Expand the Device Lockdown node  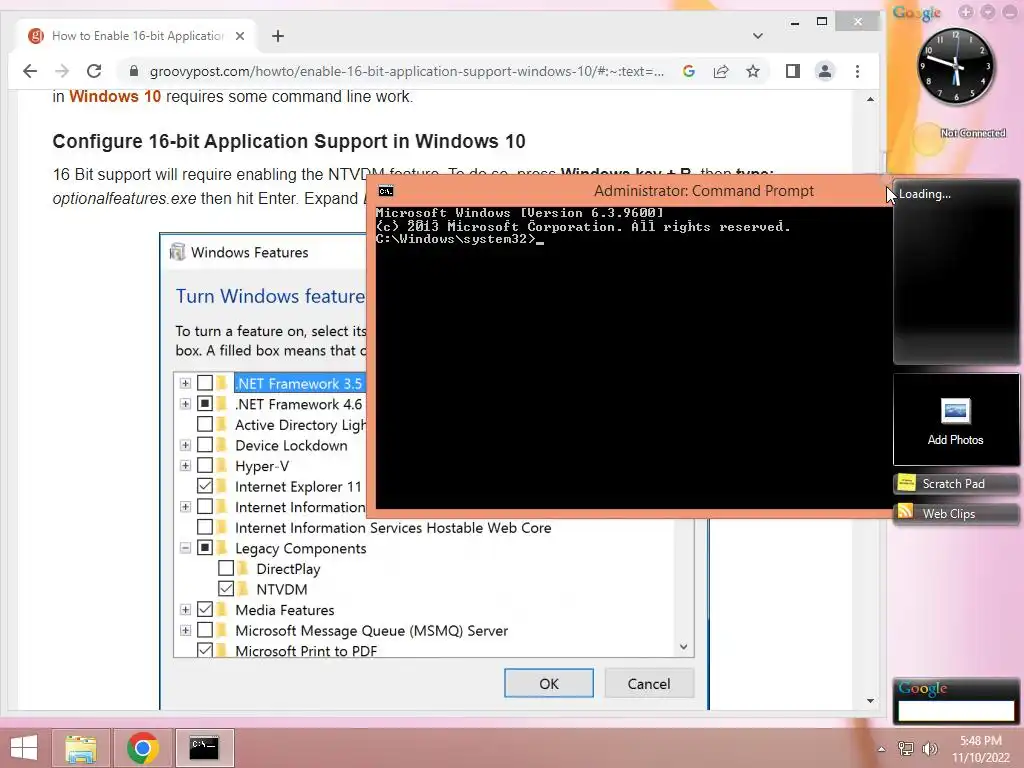click(x=185, y=445)
